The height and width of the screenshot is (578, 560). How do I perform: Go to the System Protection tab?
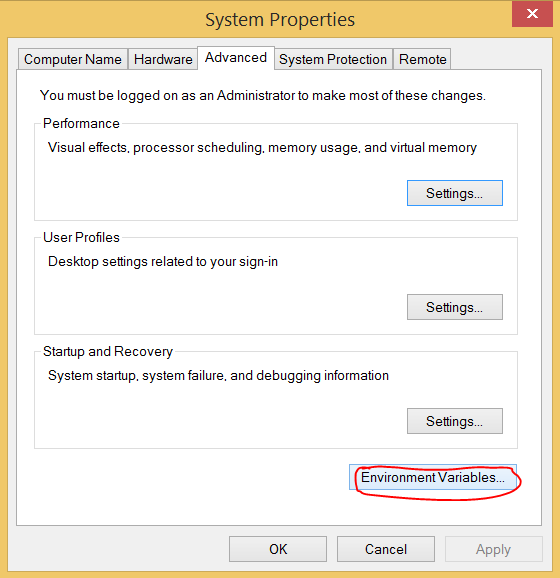coord(333,59)
